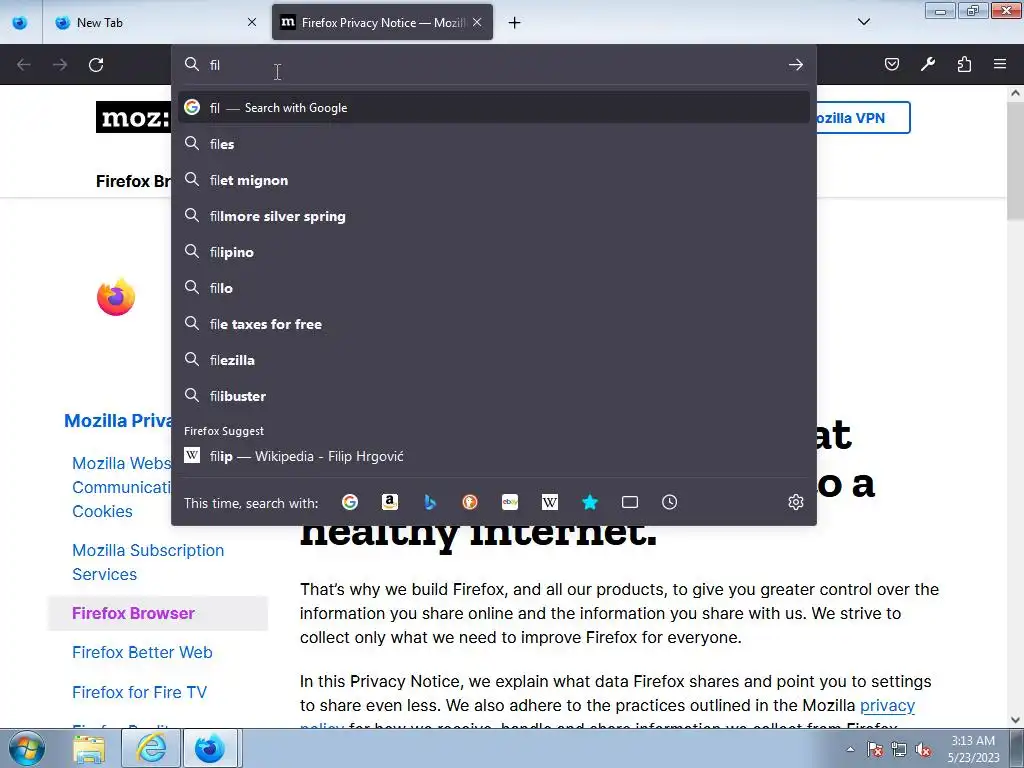Click the Firefox taskbar button
1024x768 pixels.
(x=210, y=749)
